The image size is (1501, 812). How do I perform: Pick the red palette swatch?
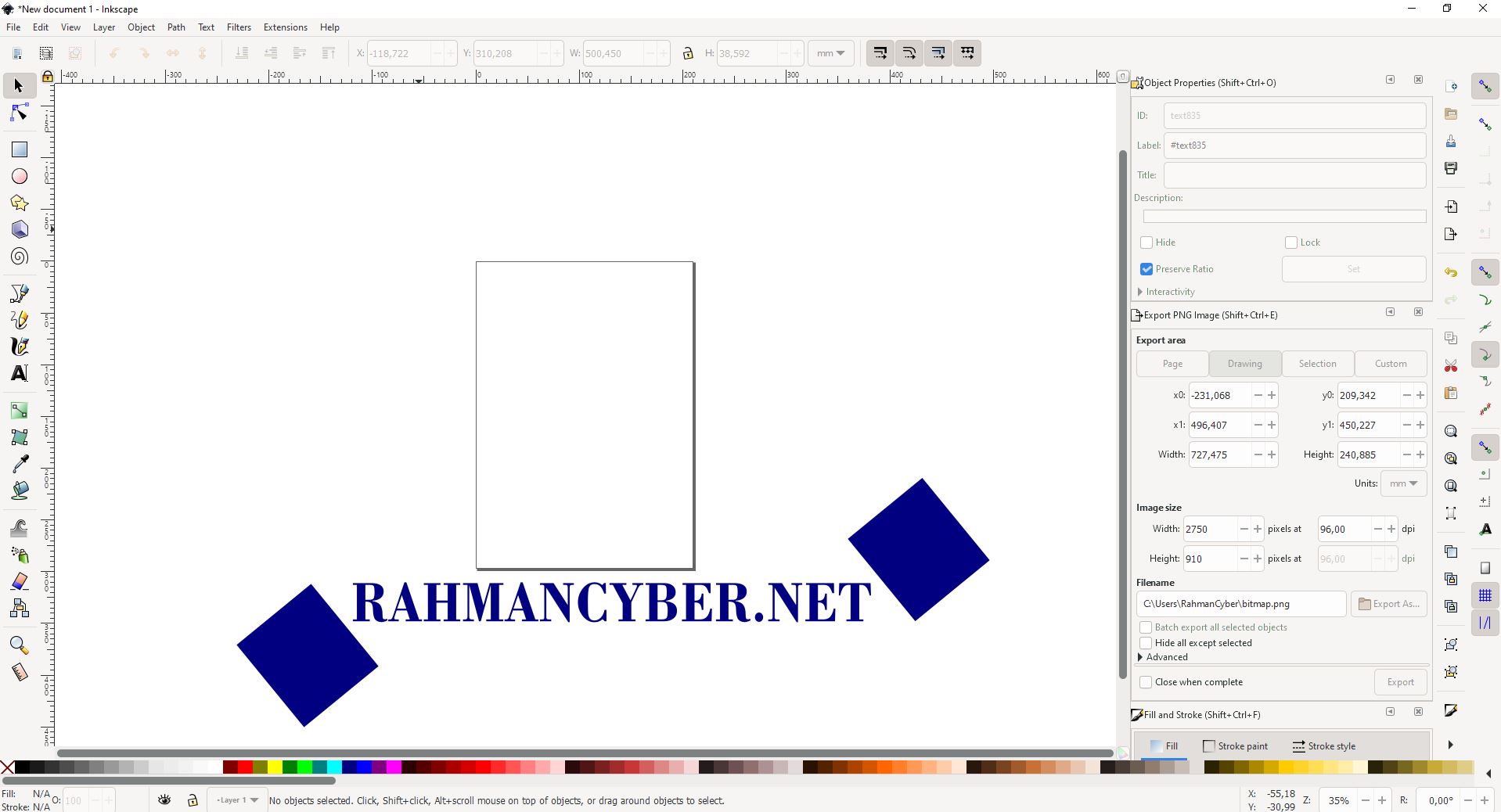click(x=245, y=767)
